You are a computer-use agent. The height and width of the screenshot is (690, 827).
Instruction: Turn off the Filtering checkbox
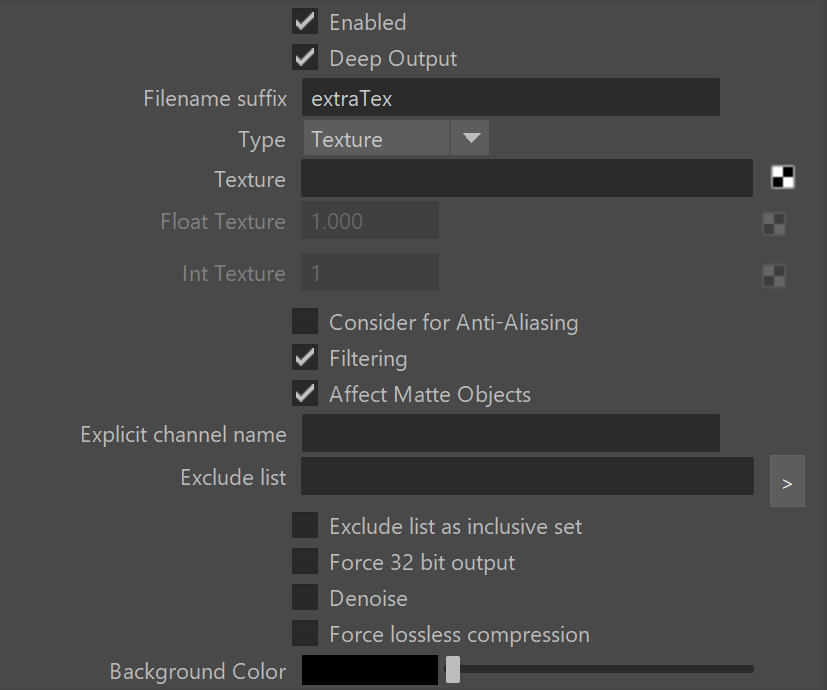[305, 358]
